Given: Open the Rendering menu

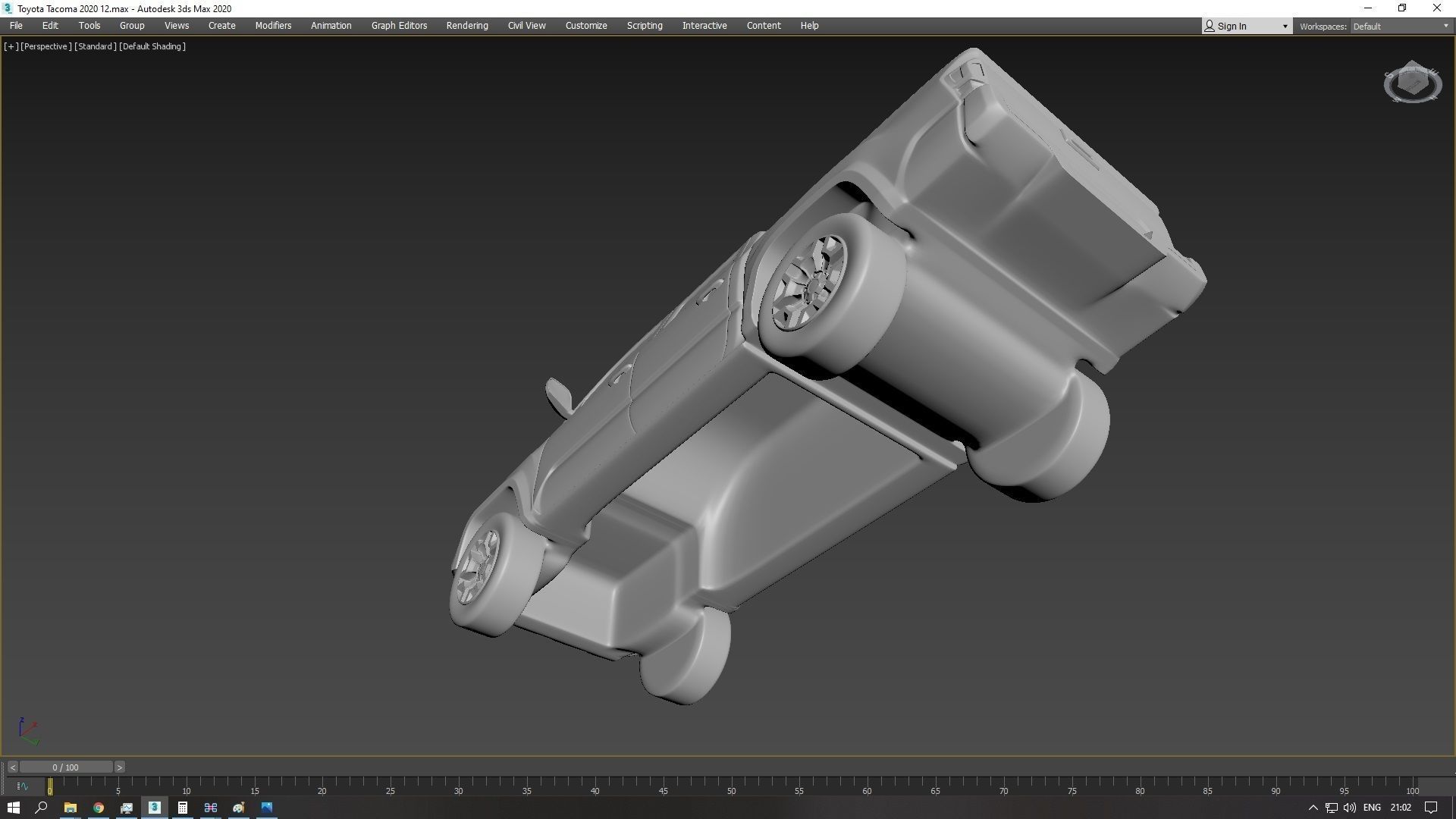Looking at the screenshot, I should (x=467, y=26).
